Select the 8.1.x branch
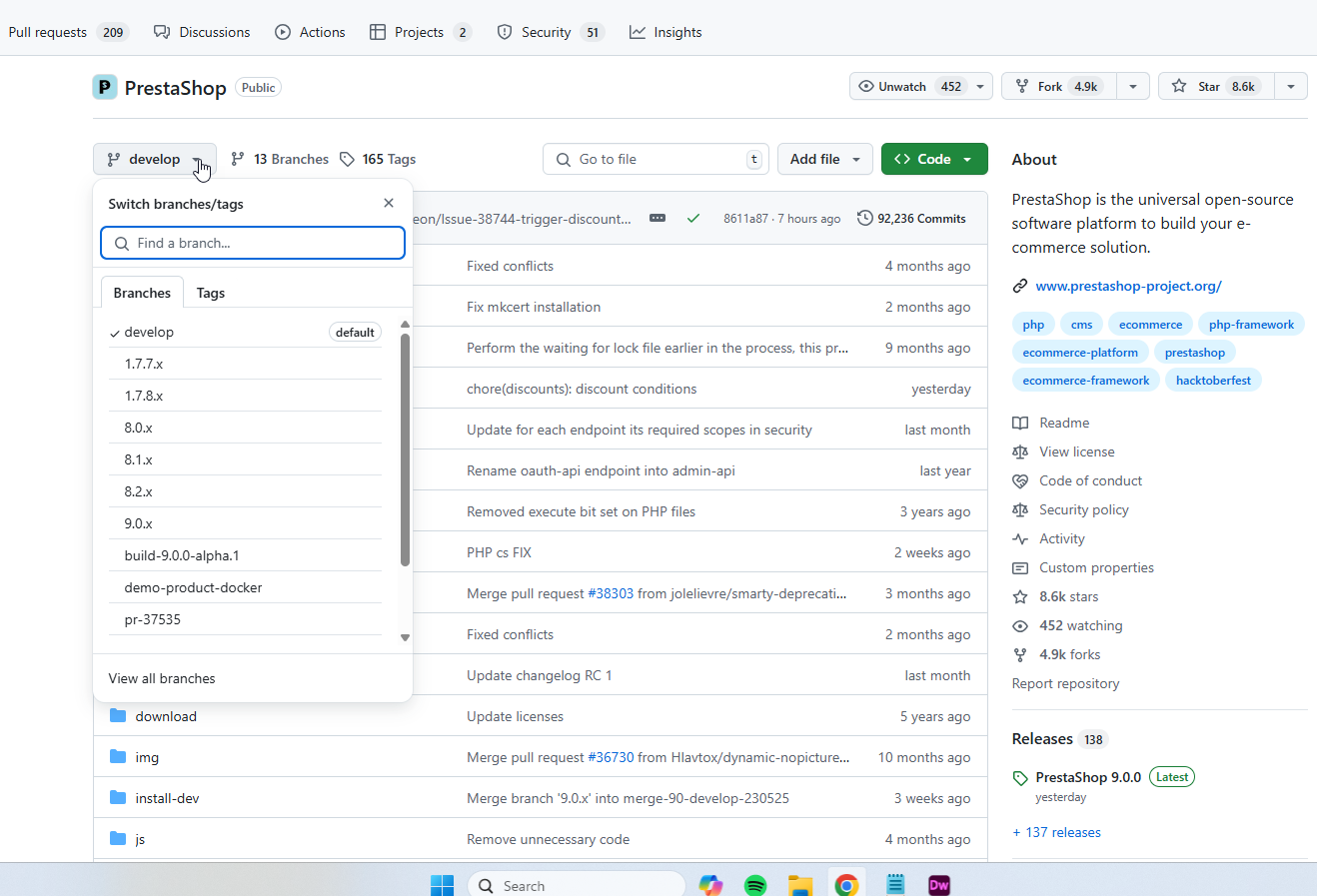 (245, 459)
